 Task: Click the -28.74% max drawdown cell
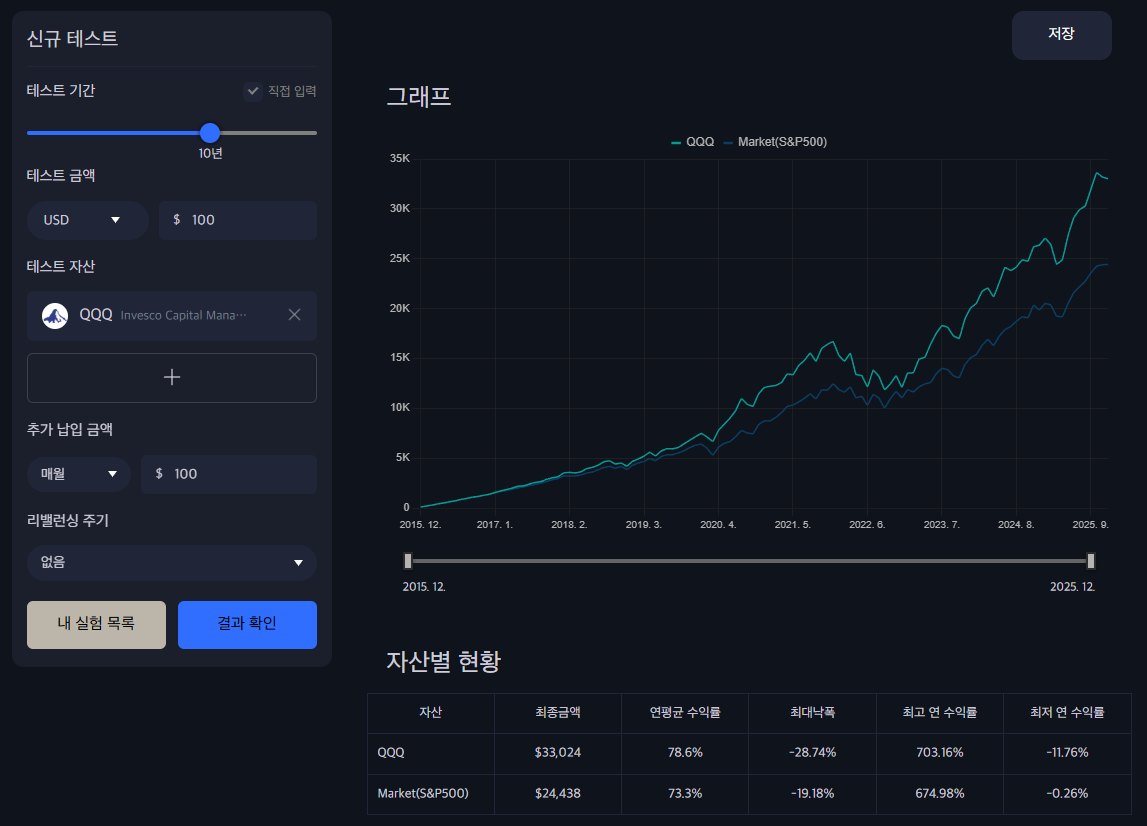point(813,753)
